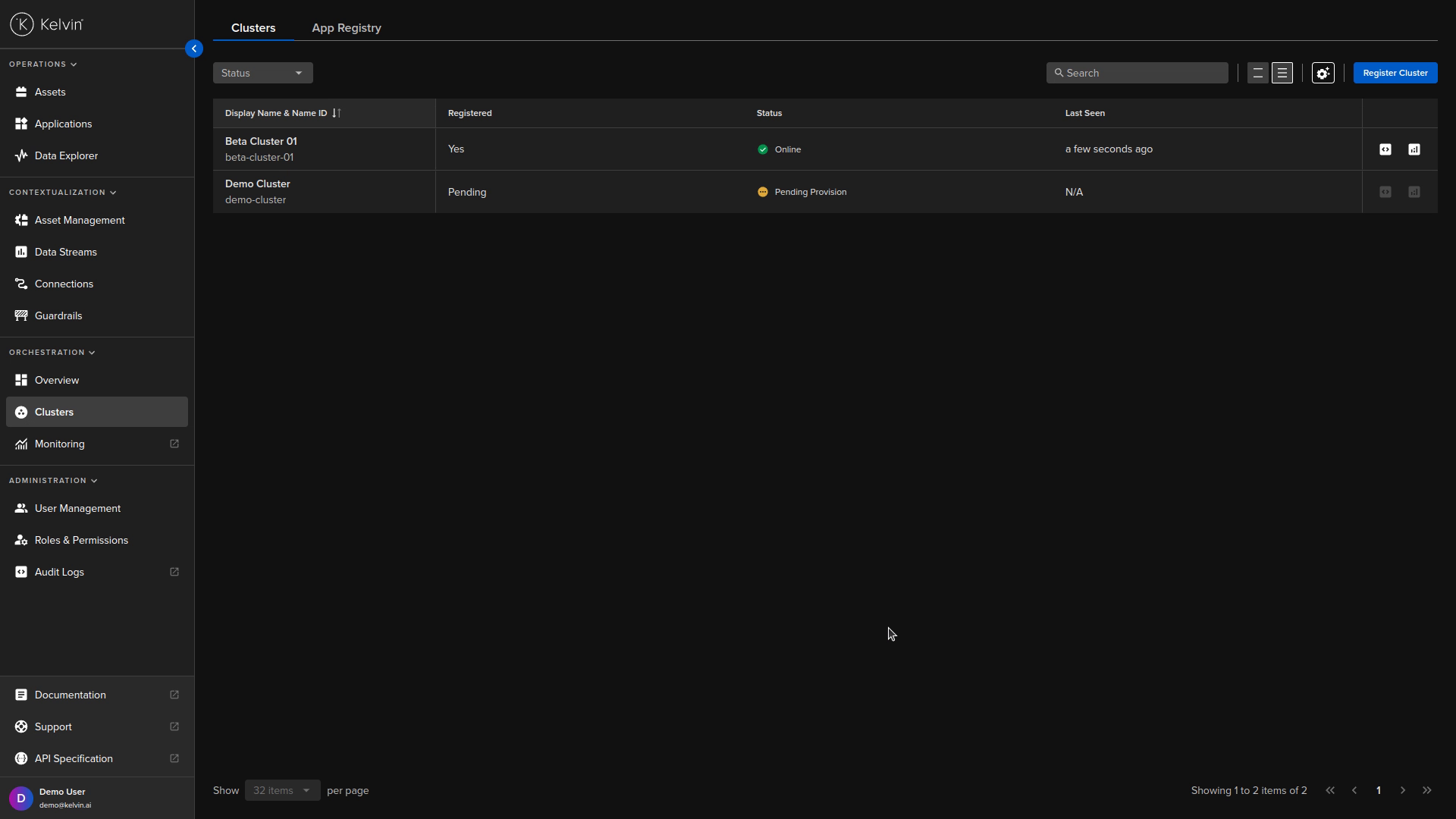Click the Kelvin logo

[47, 24]
